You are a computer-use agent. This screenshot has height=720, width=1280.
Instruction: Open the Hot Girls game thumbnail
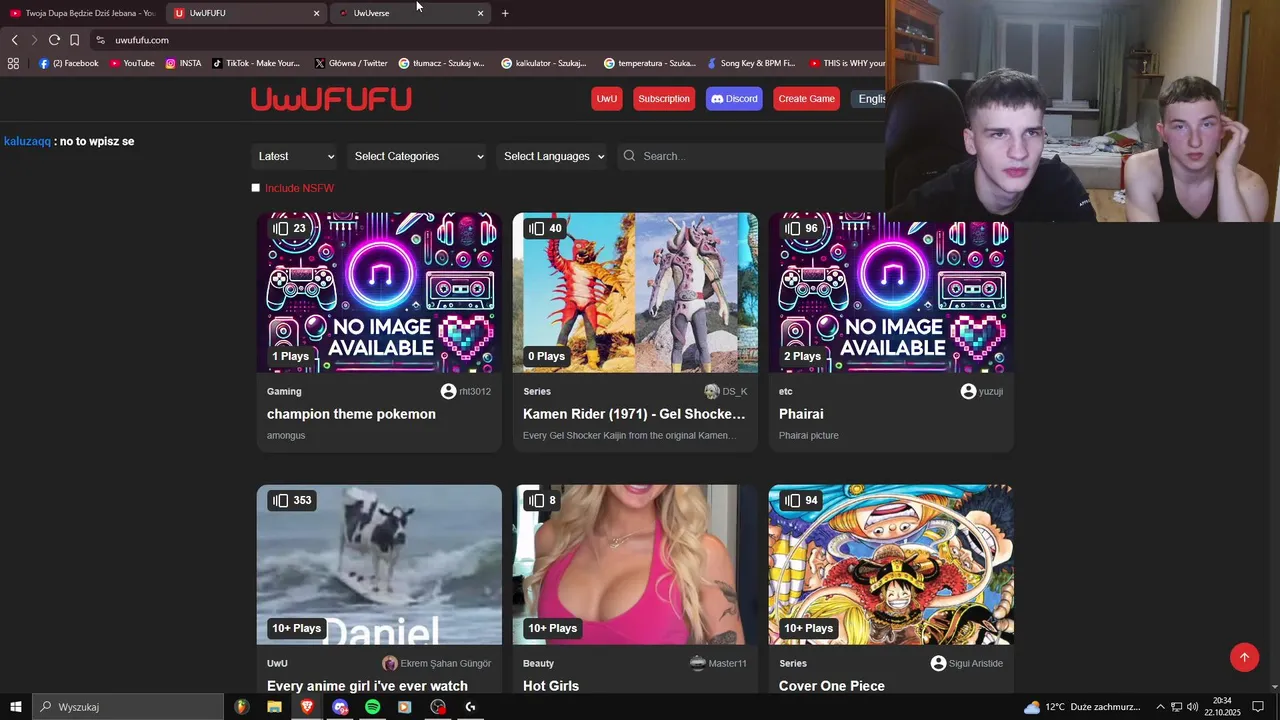point(635,565)
